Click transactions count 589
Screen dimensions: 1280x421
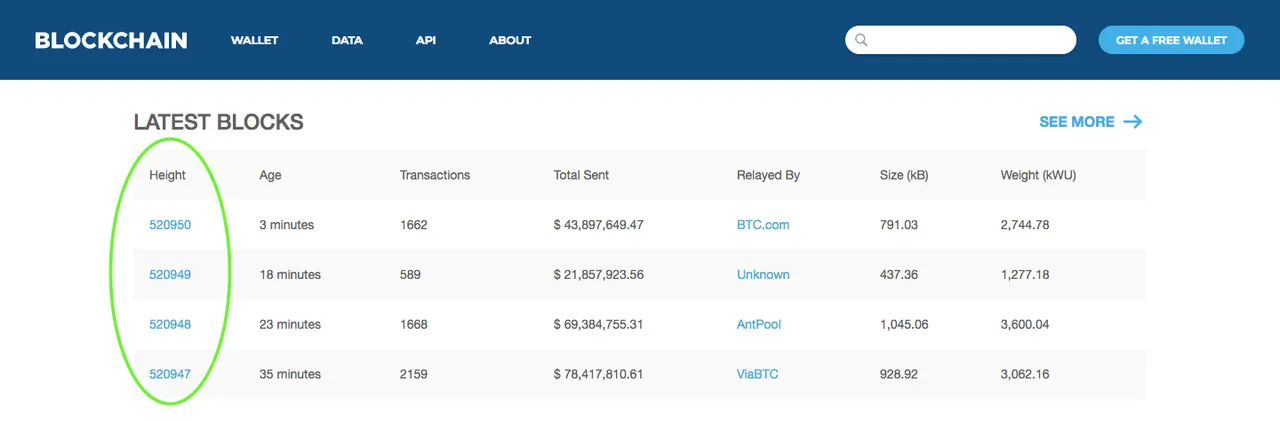pos(410,275)
